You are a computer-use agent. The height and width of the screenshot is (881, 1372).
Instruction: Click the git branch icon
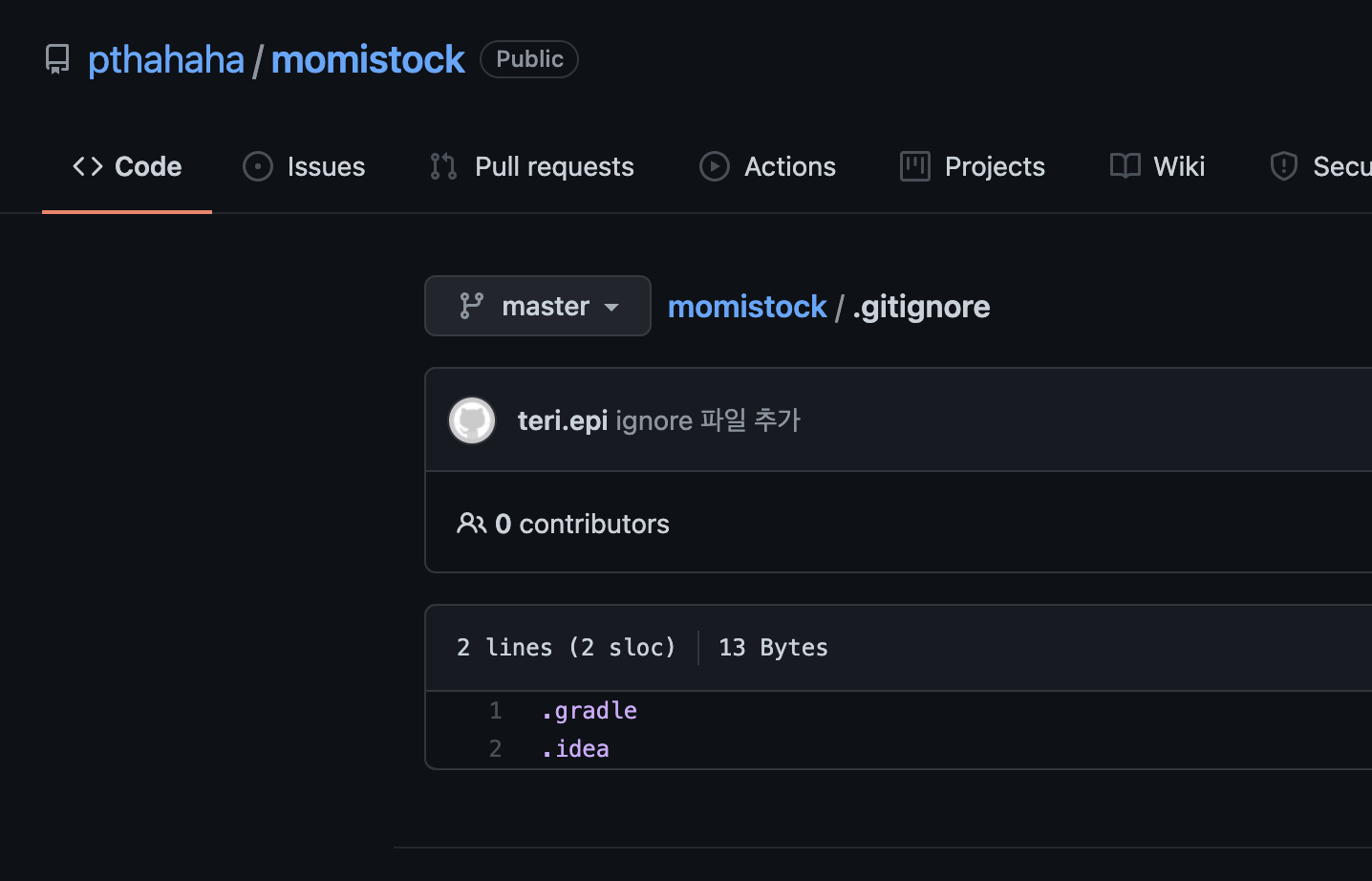(472, 306)
